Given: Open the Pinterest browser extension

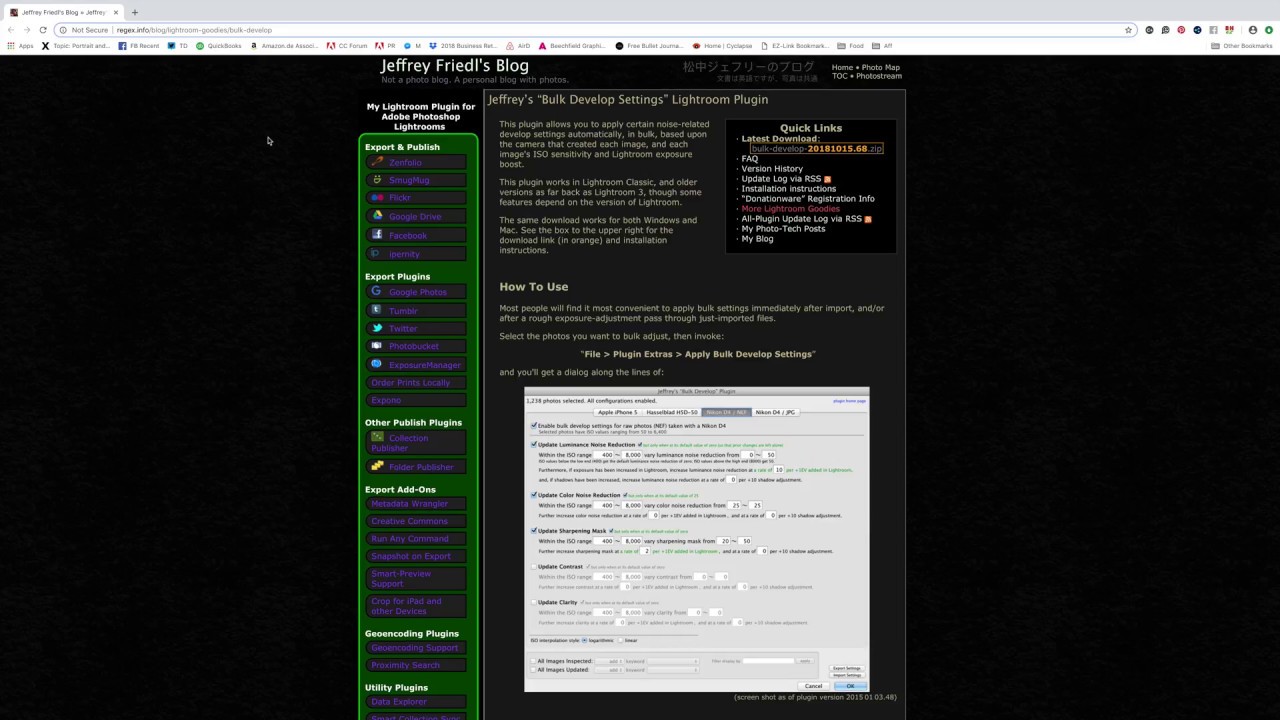Looking at the screenshot, I should (x=1181, y=30).
